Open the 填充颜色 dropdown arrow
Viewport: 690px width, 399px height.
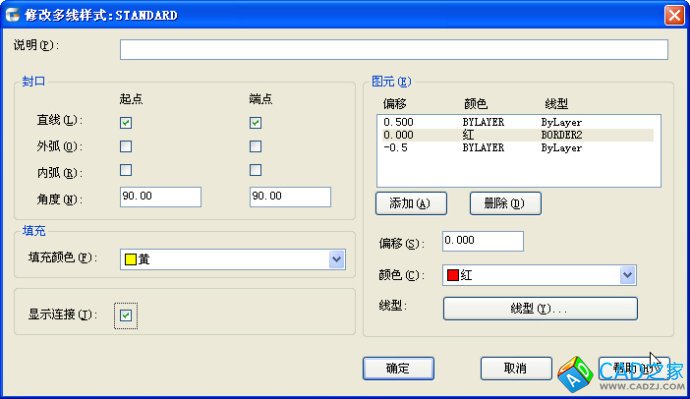pyautogui.click(x=337, y=260)
